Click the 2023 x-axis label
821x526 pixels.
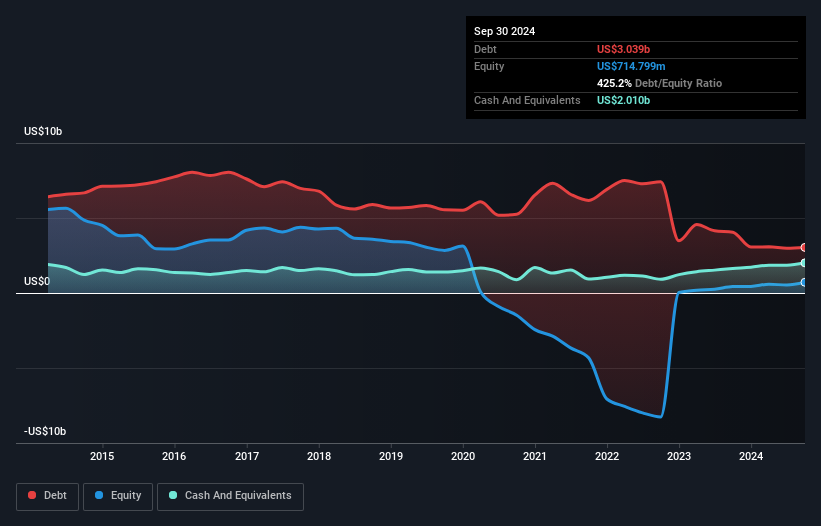pyautogui.click(x=679, y=456)
